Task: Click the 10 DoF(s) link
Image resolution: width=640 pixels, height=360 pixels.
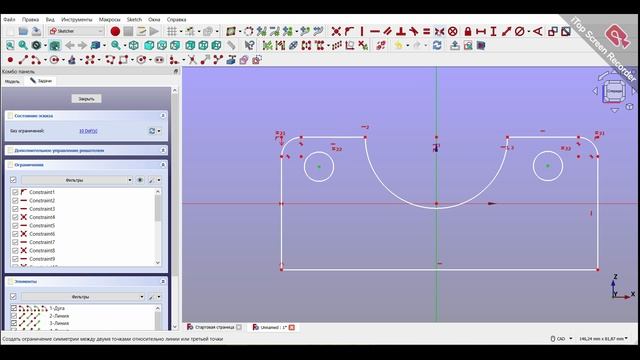Action: [88, 131]
